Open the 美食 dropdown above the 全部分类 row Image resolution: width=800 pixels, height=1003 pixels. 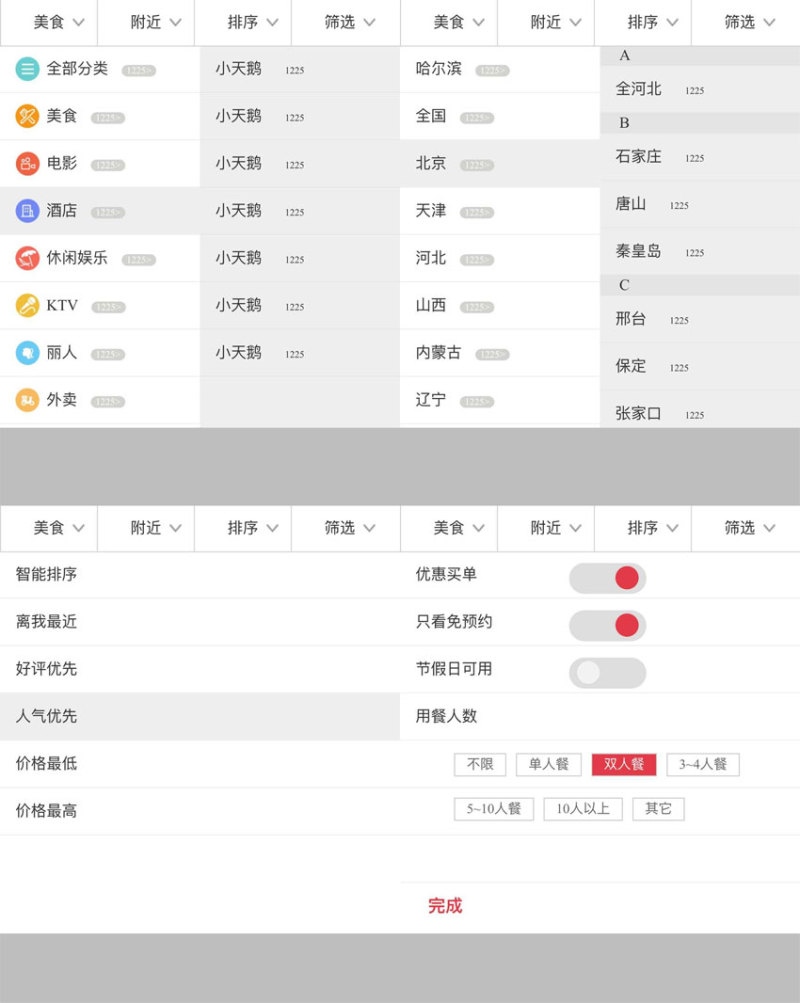[59, 22]
